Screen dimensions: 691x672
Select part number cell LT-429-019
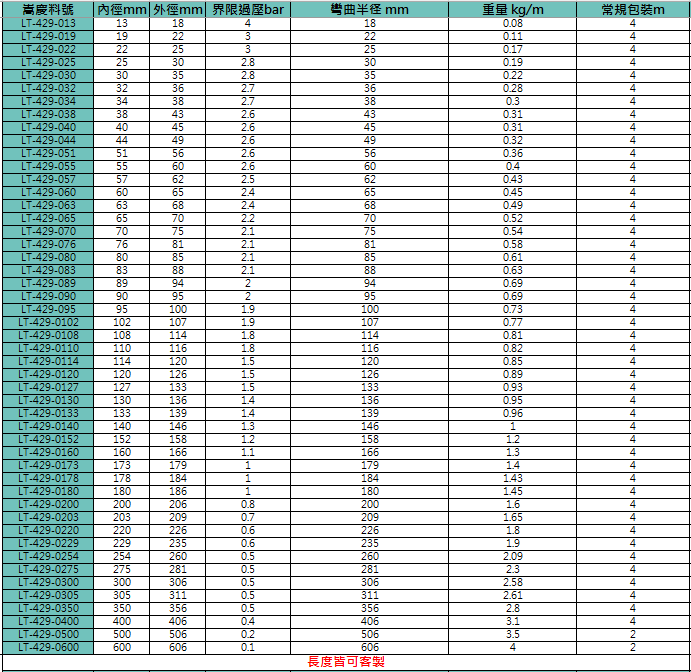coord(48,36)
